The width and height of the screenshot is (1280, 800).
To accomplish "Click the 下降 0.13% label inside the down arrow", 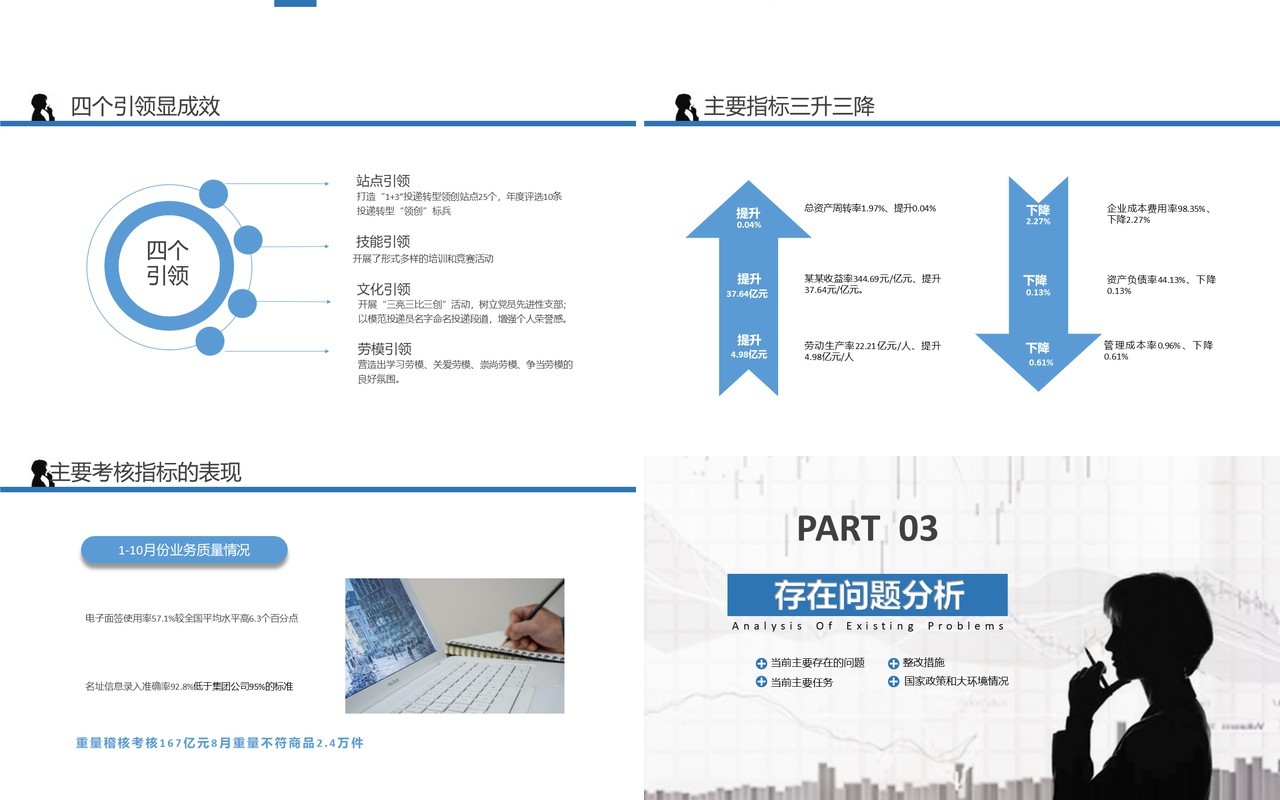I will 1037,285.
